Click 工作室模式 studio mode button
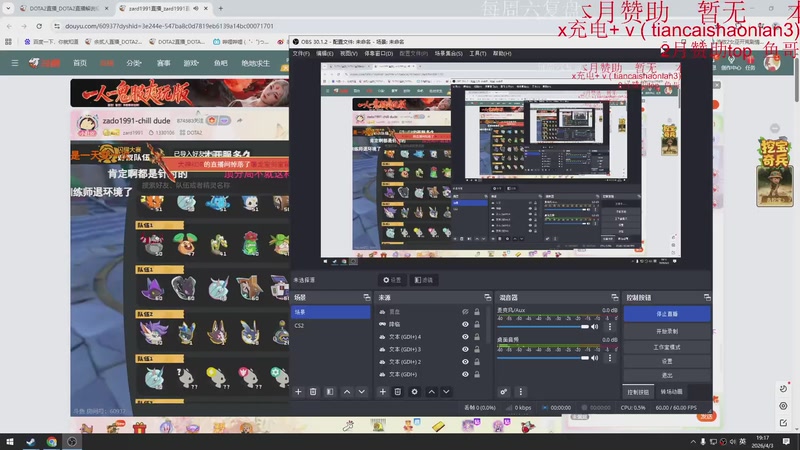Viewport: 800px width, 450px height. tap(667, 347)
